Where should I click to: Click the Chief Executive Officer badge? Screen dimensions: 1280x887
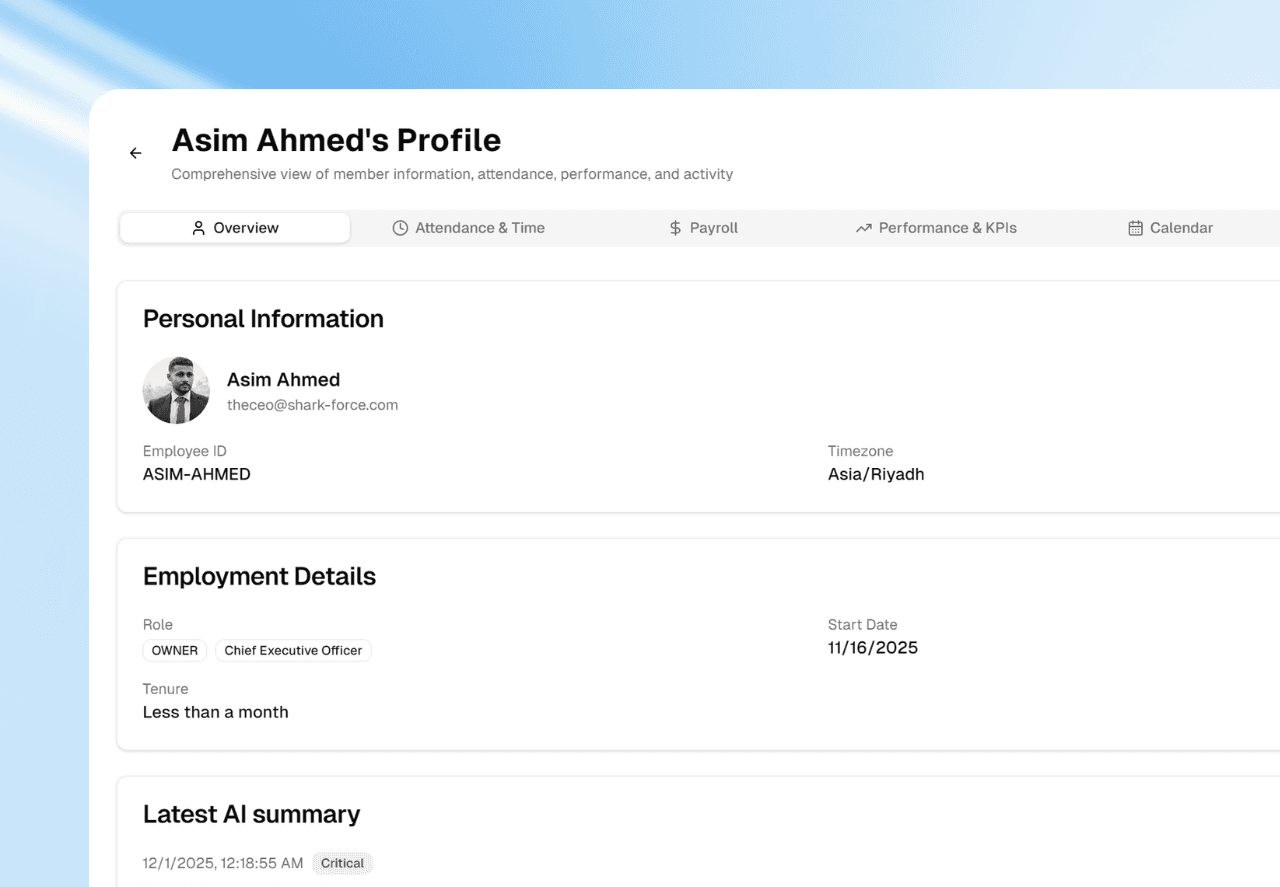coord(293,651)
